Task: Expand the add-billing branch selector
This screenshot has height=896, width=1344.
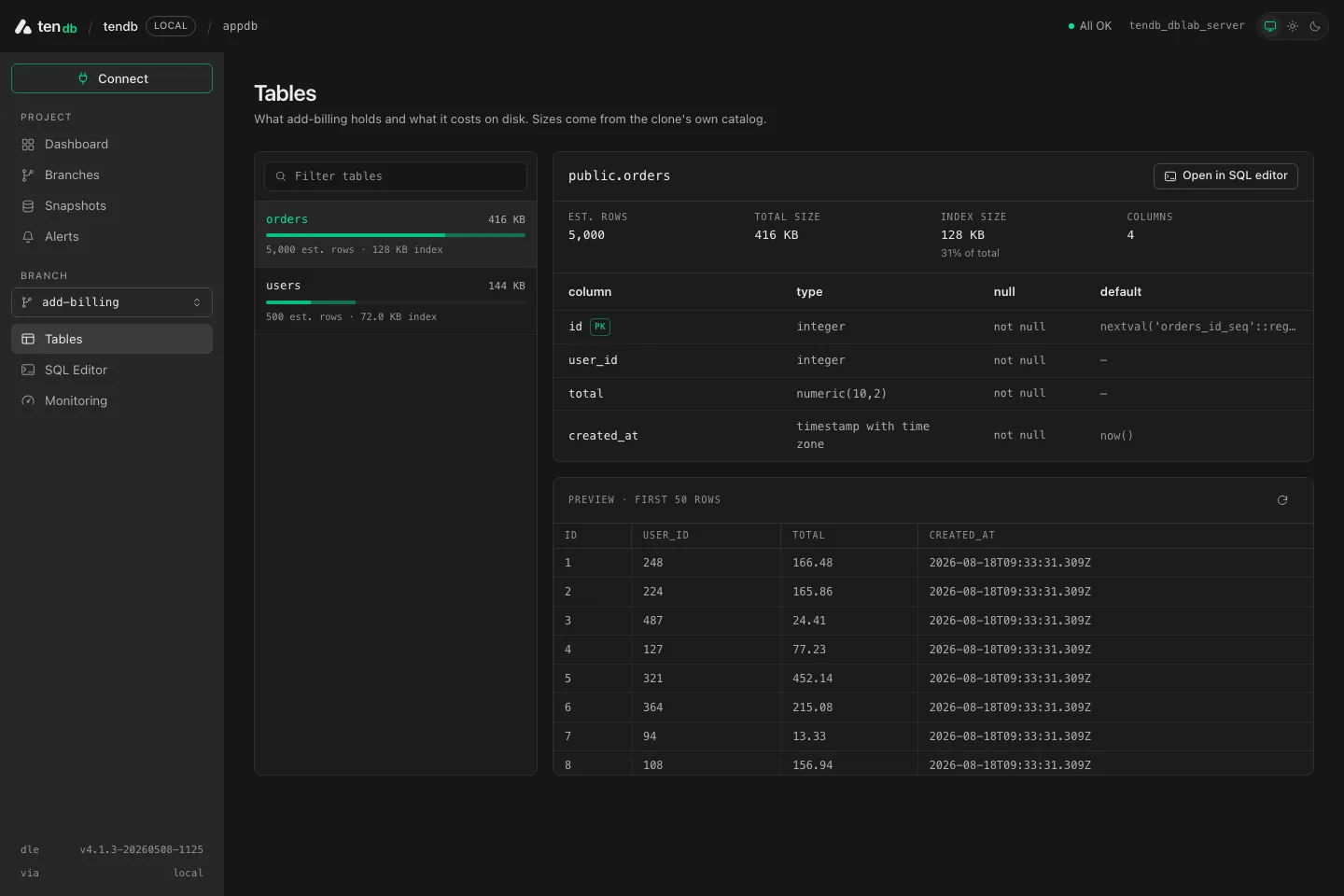Action: pos(112,302)
